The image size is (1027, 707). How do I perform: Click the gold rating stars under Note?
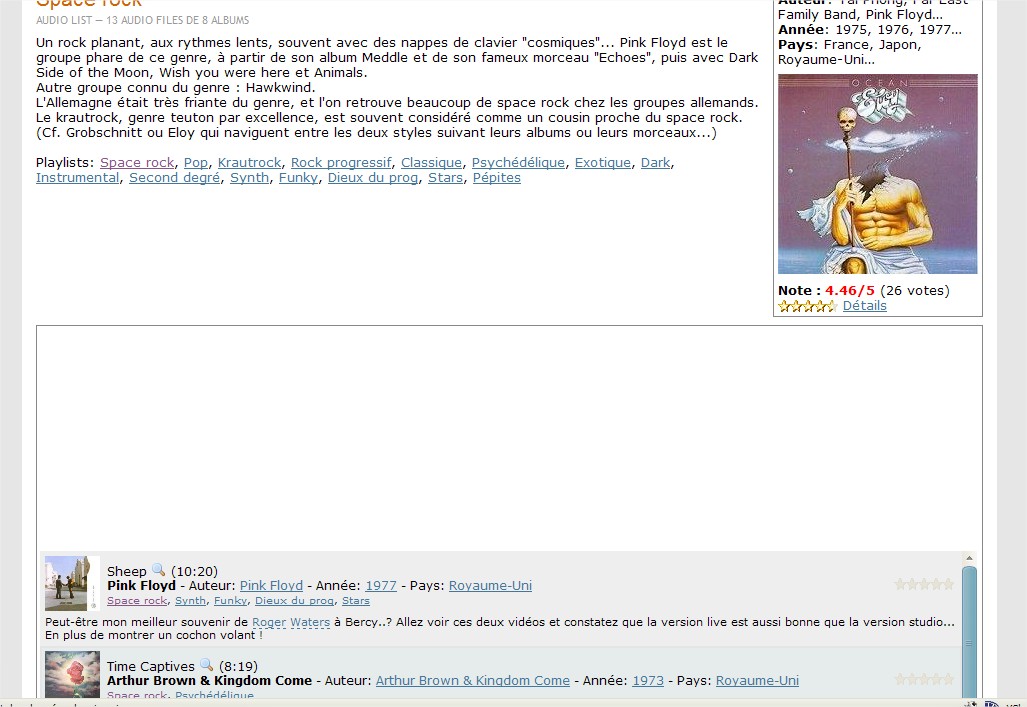[x=808, y=306]
